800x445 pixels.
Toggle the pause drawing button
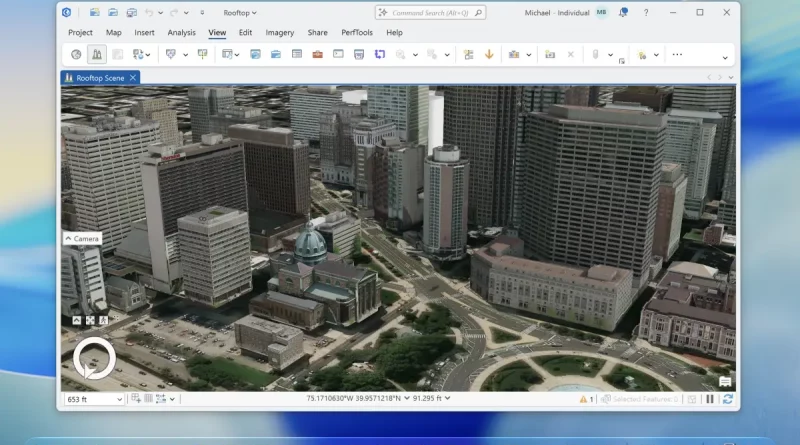click(x=710, y=399)
